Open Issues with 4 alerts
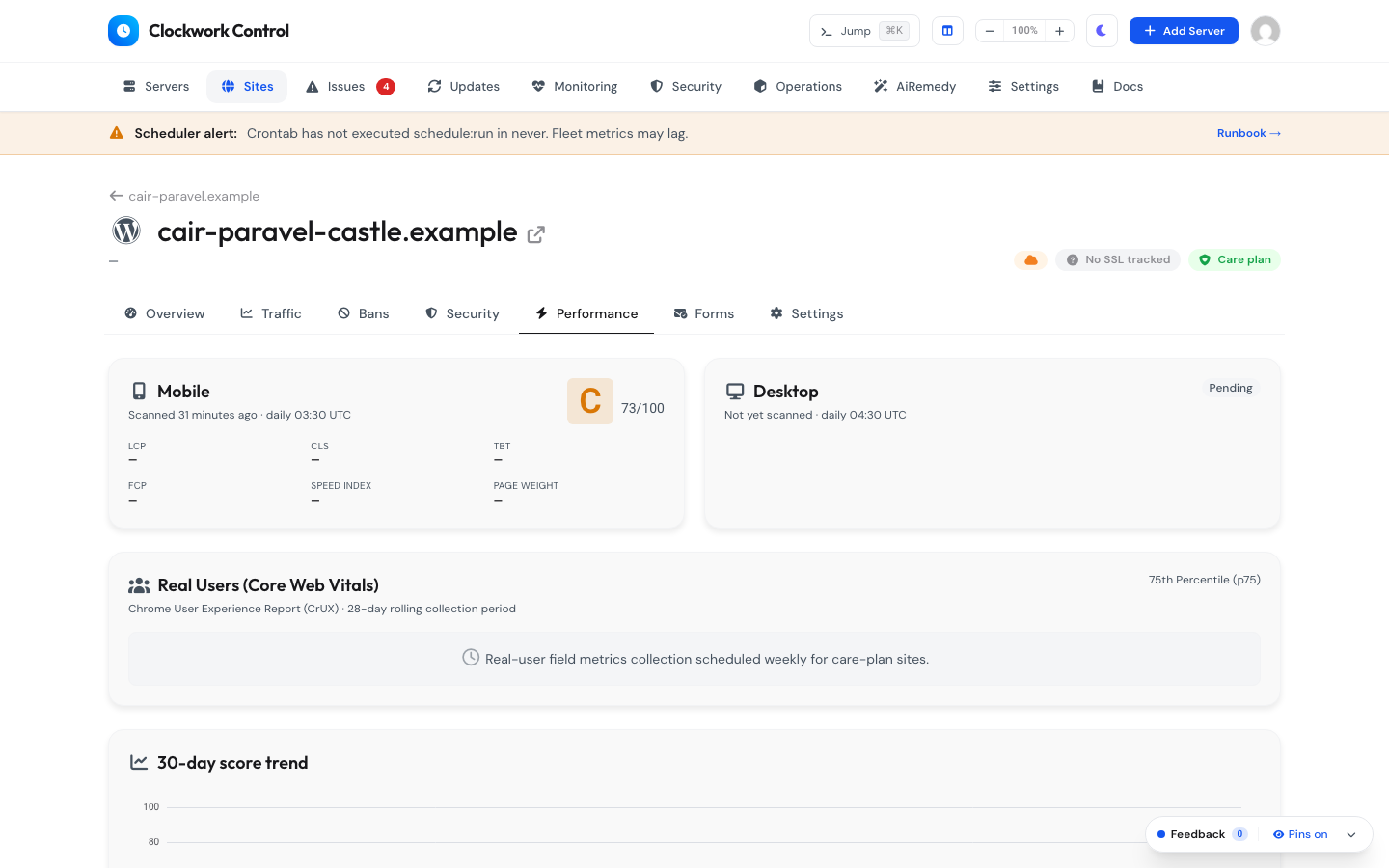The width and height of the screenshot is (1389, 868). (x=350, y=87)
